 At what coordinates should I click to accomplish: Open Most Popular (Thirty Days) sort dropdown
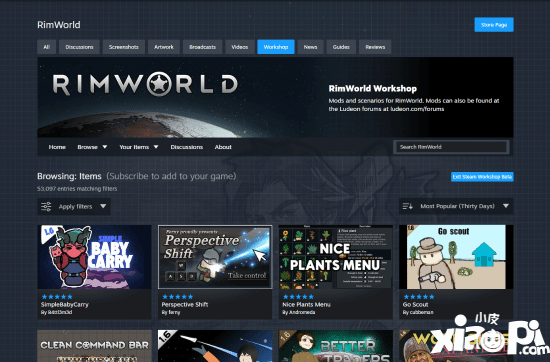[x=456, y=206]
